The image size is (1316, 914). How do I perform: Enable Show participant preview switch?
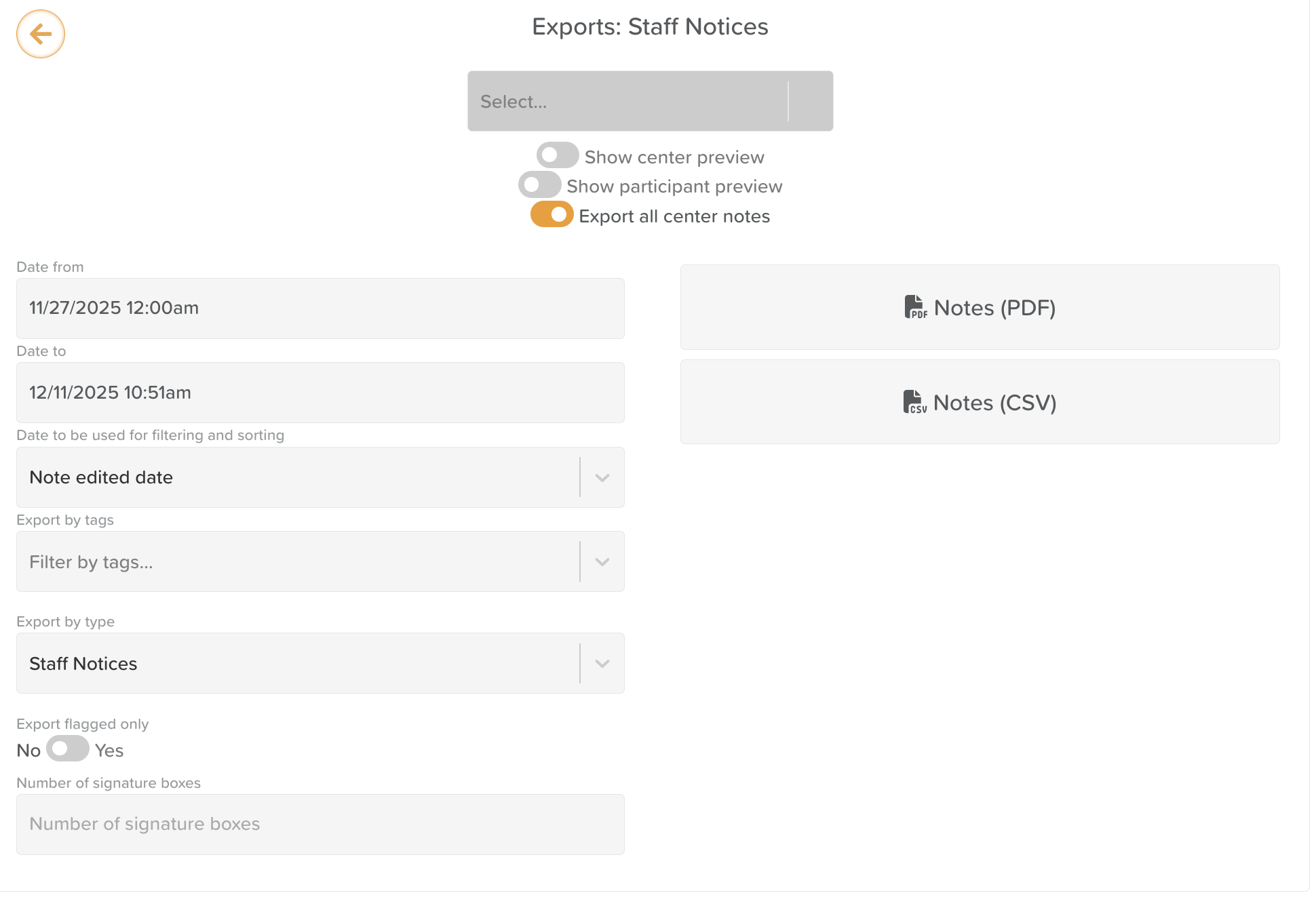539,185
